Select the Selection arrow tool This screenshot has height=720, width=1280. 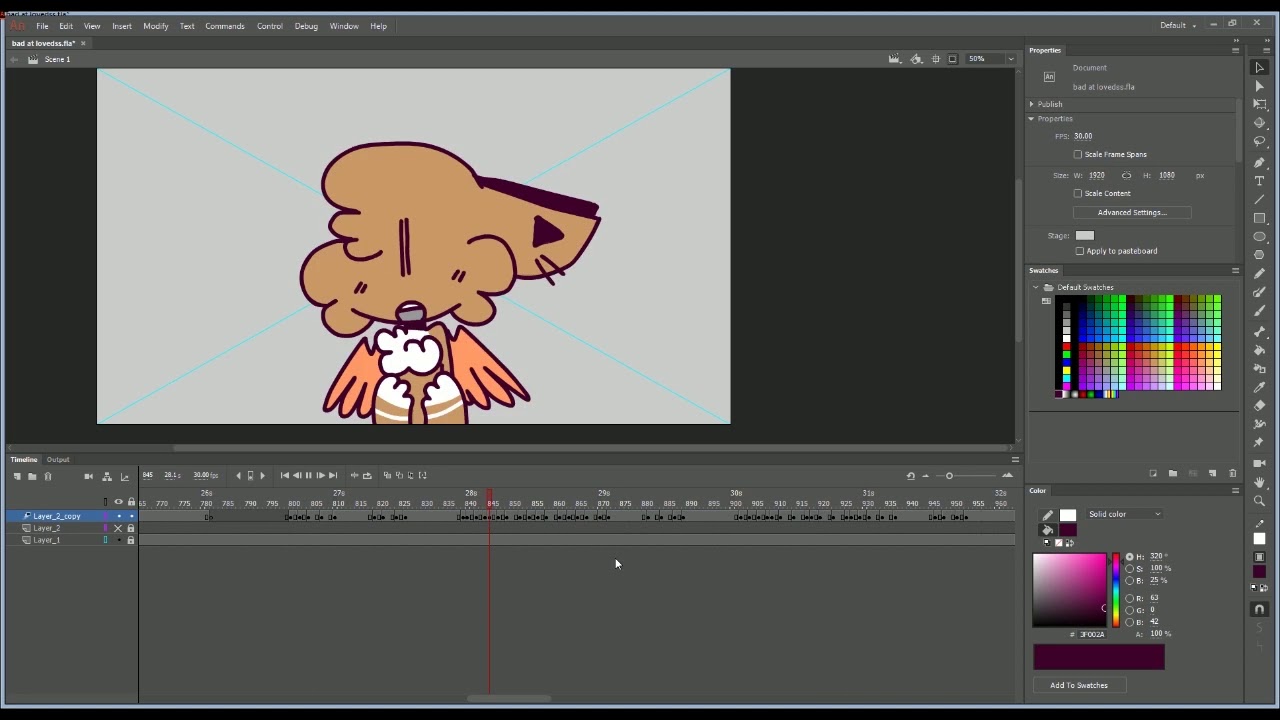click(1260, 67)
